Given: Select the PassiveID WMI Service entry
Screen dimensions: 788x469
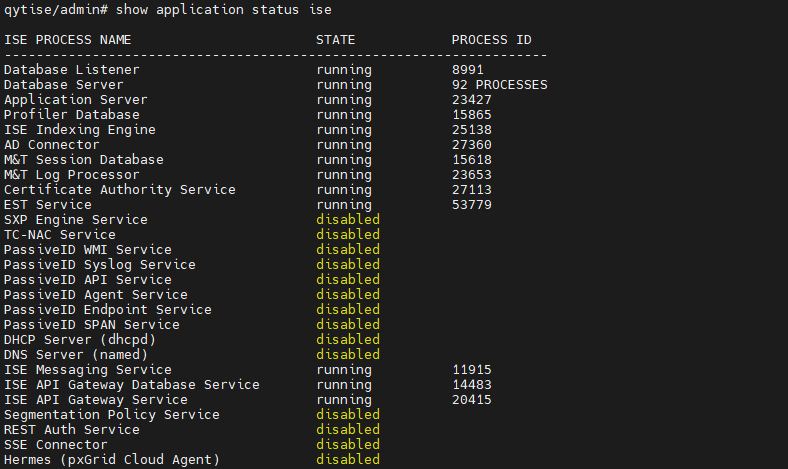Looking at the screenshot, I should [x=88, y=250].
